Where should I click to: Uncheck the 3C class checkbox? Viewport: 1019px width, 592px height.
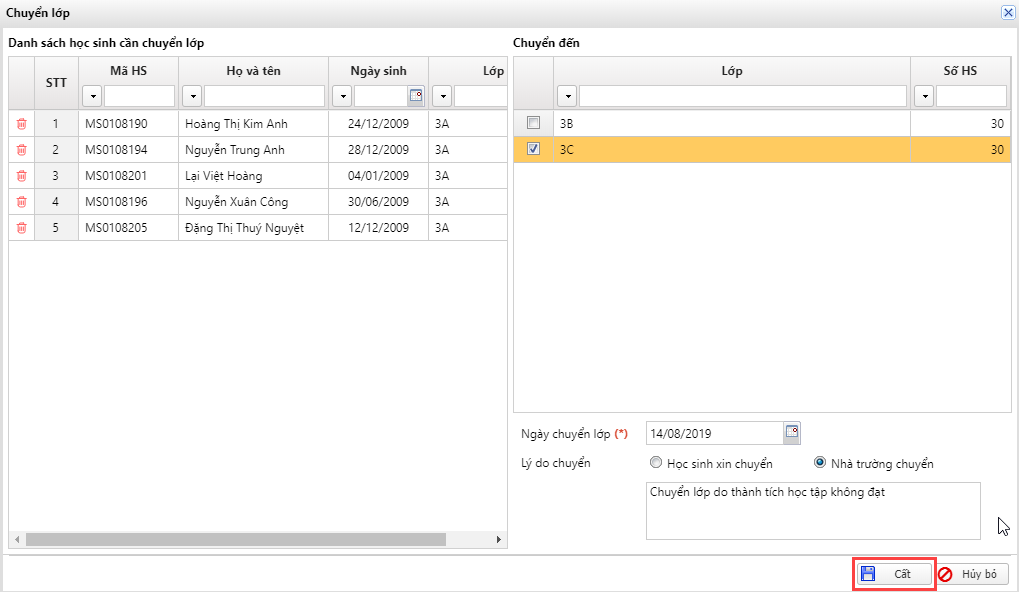pyautogui.click(x=534, y=149)
